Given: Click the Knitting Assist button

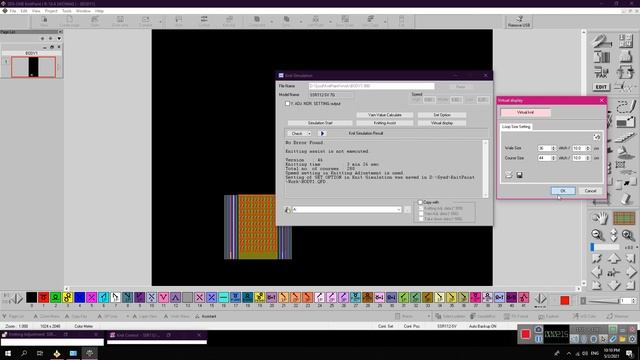Looking at the screenshot, I should tap(385, 123).
